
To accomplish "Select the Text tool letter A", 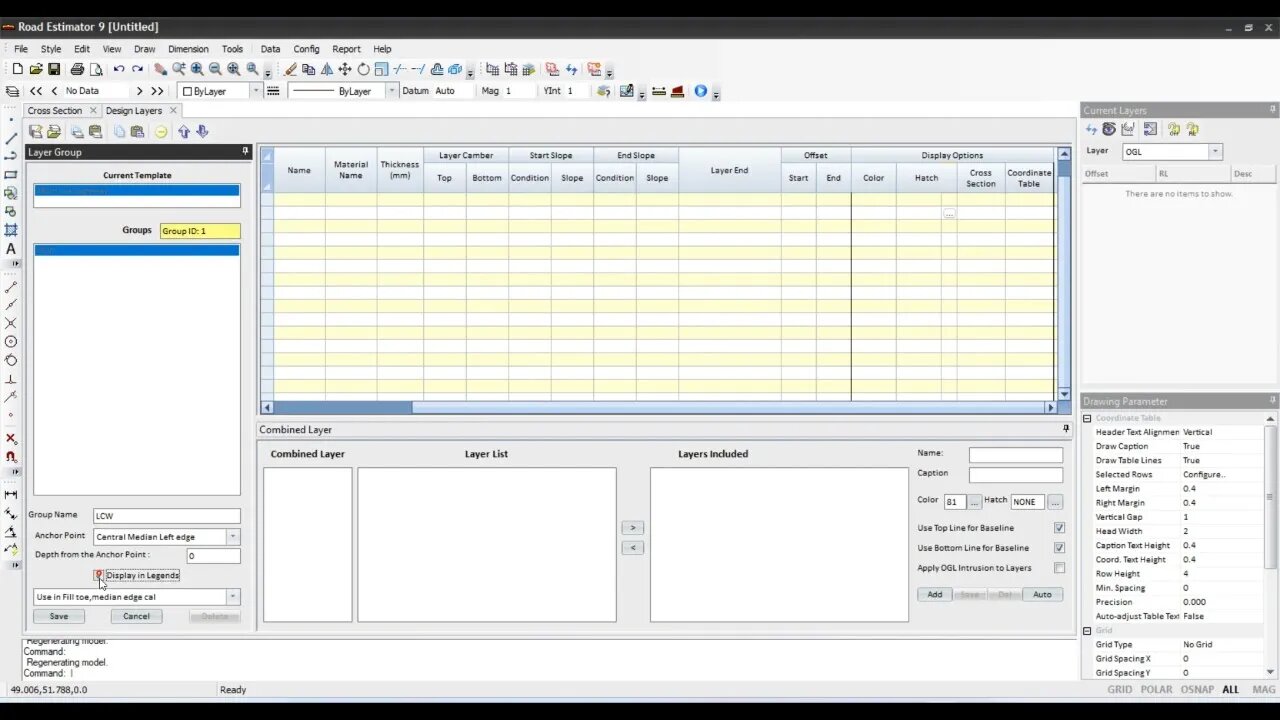I will 11,249.
